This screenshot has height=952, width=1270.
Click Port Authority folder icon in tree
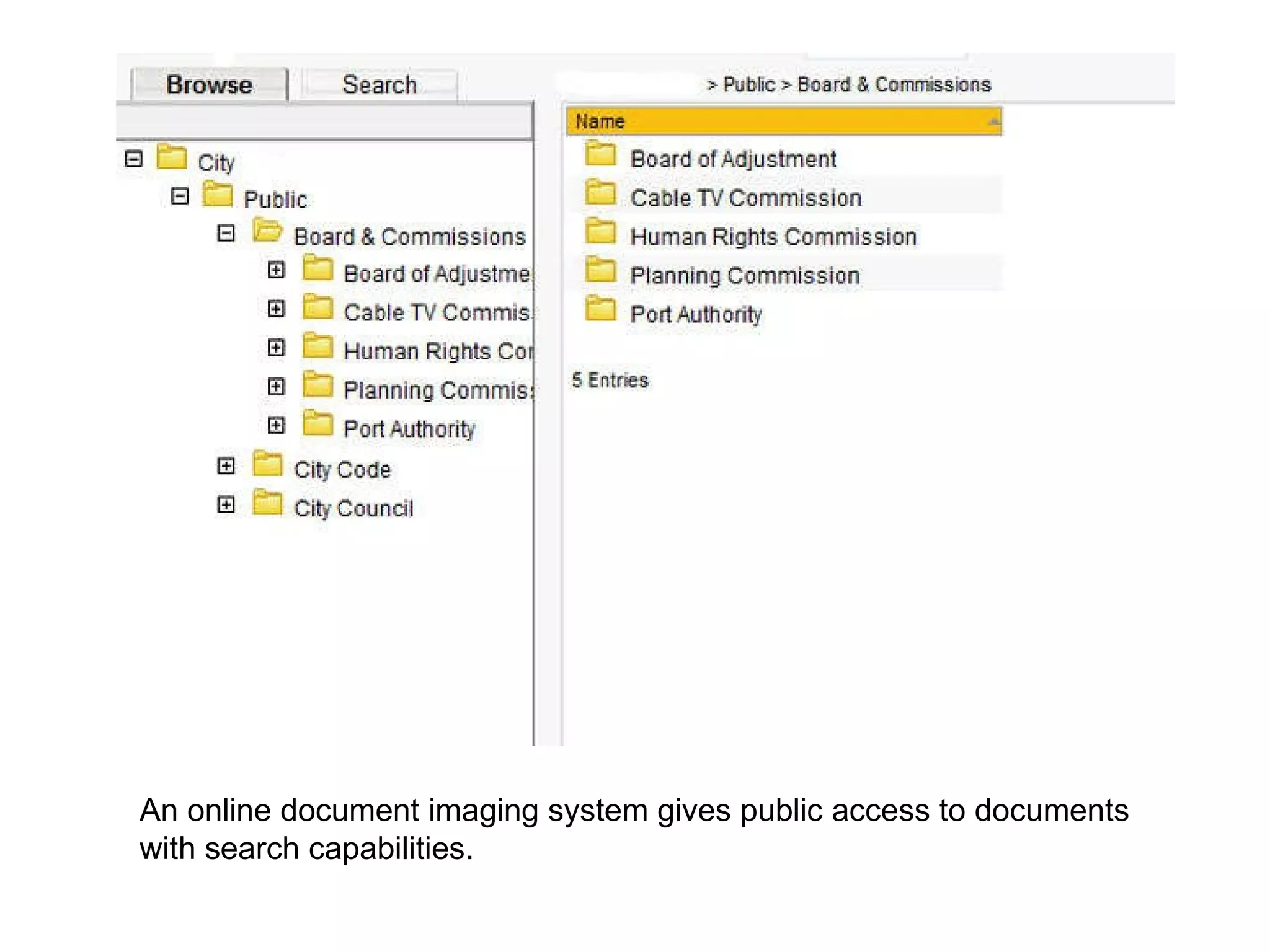[x=318, y=423]
